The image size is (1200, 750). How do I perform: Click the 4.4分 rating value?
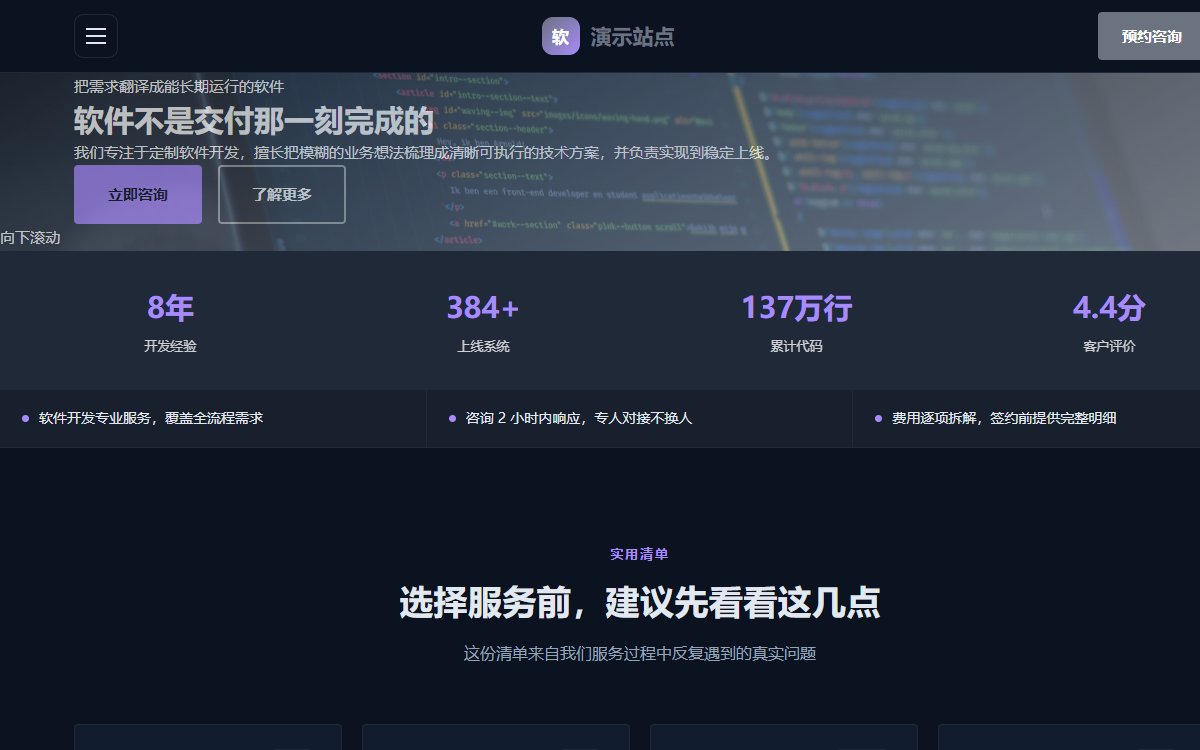1109,308
